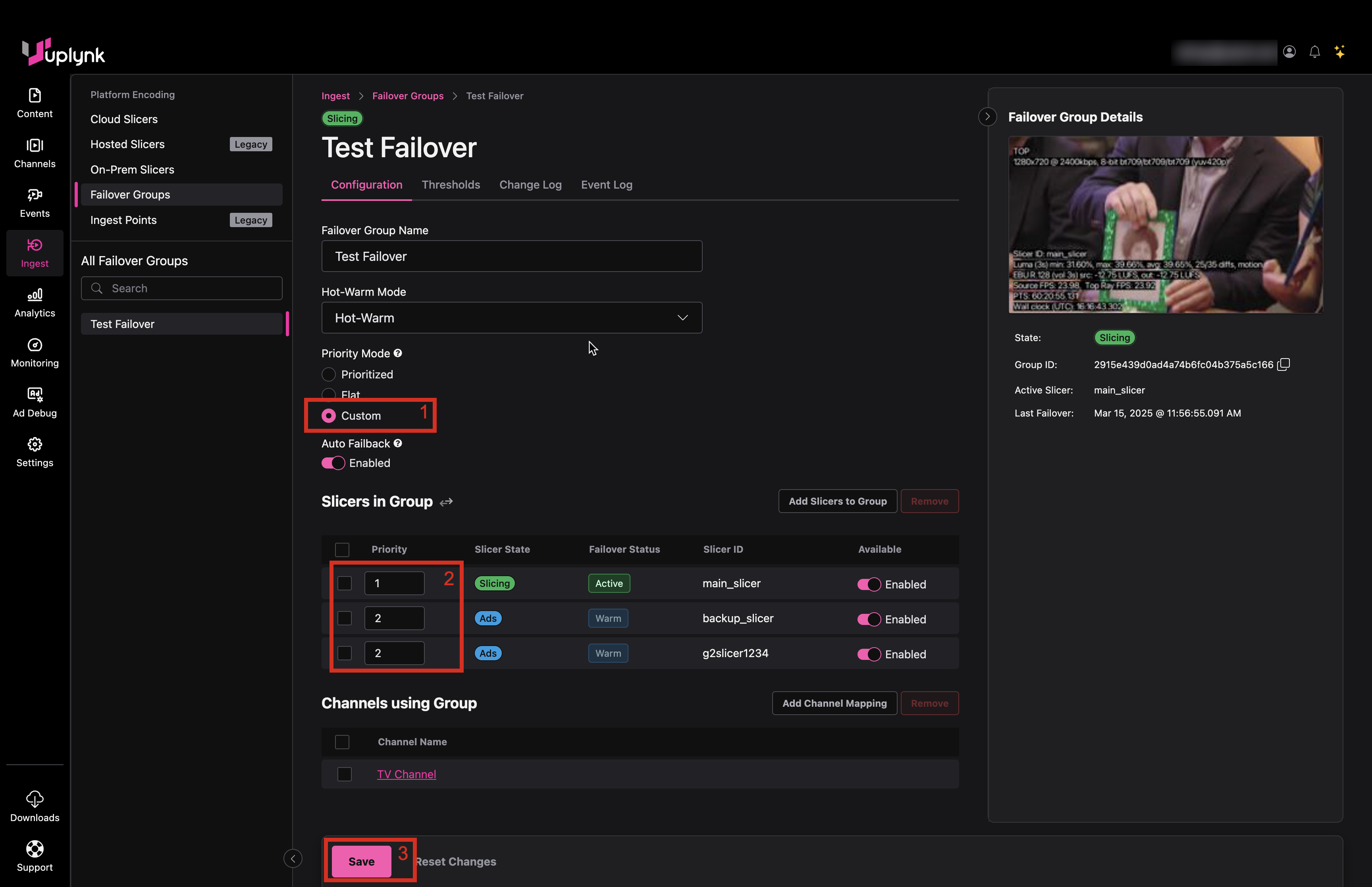This screenshot has width=1372, height=887.
Task: Open the Content section icon
Action: point(35,95)
